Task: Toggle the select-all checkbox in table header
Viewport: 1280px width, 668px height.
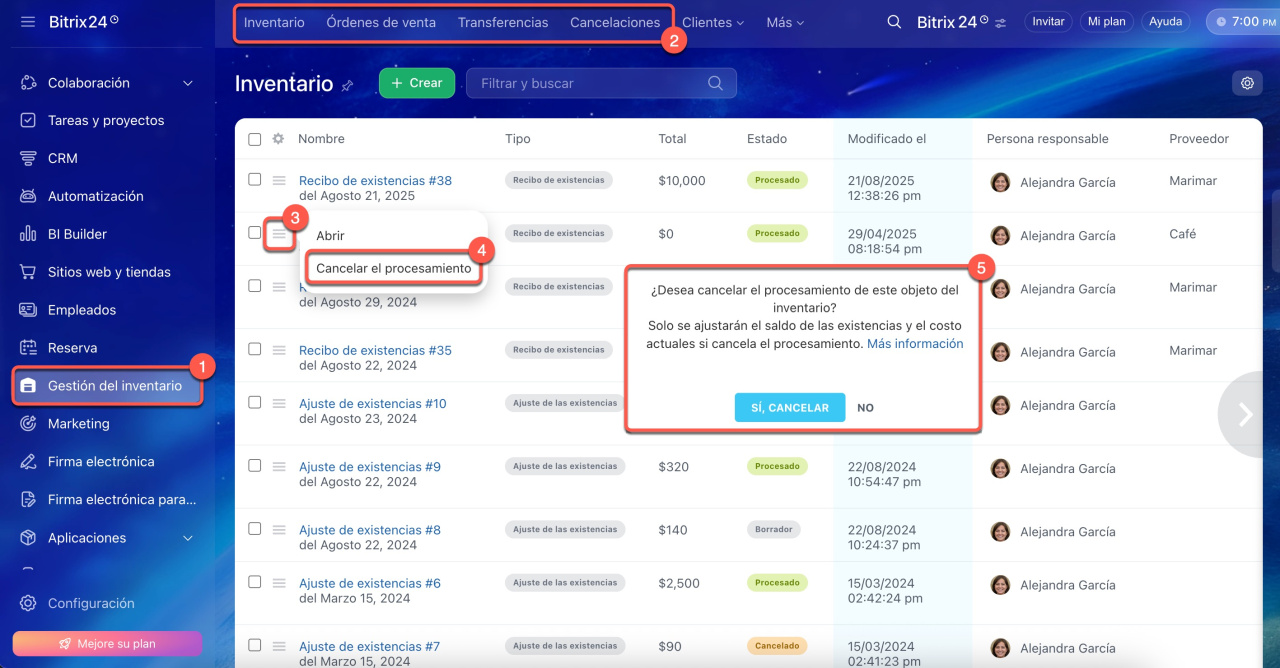Action: point(255,139)
